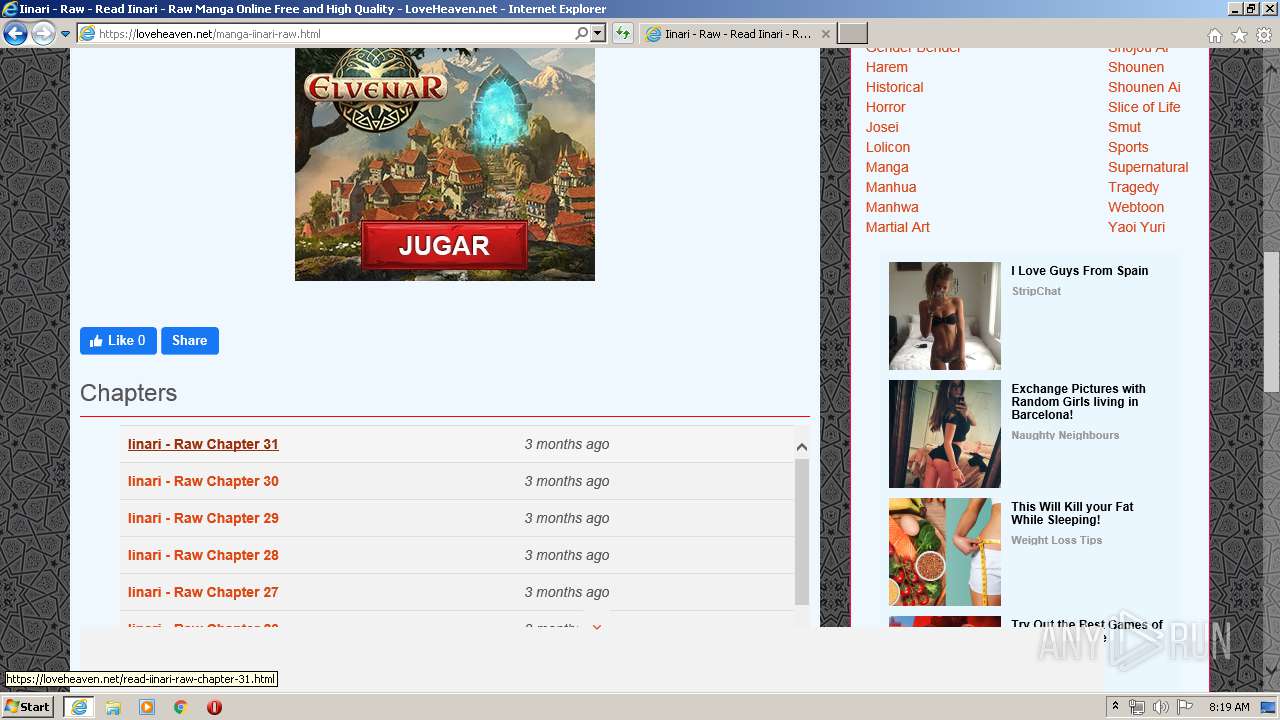Image resolution: width=1280 pixels, height=720 pixels.
Task: Select the Slice of Life genre link
Action: coord(1144,107)
